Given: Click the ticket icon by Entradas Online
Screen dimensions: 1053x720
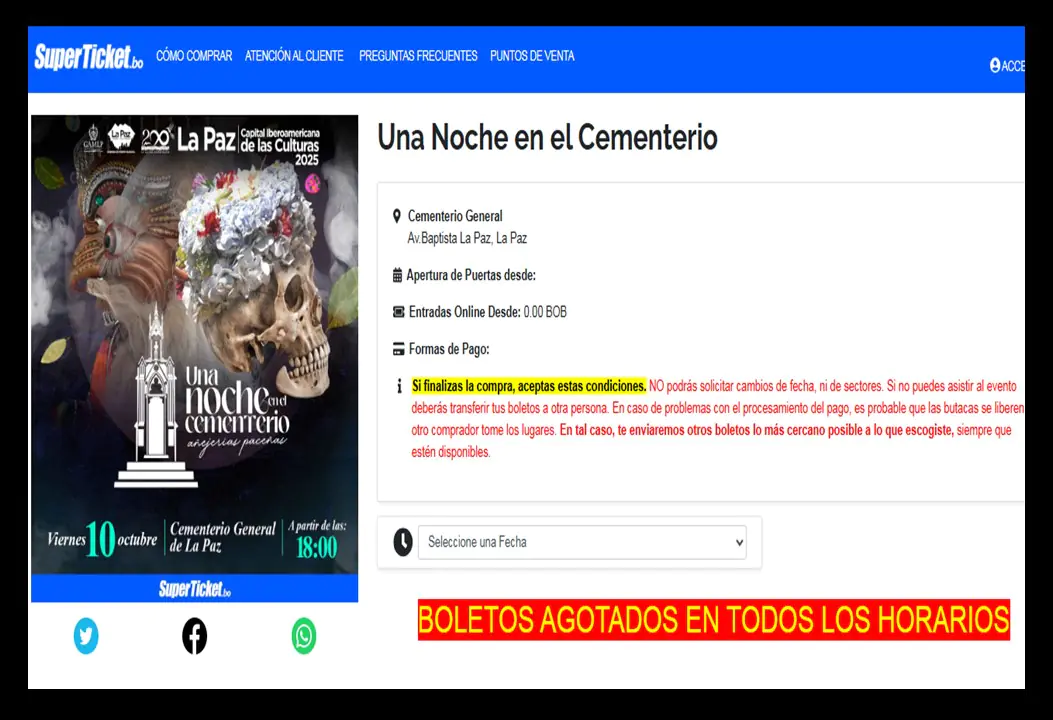Looking at the screenshot, I should pos(398,312).
